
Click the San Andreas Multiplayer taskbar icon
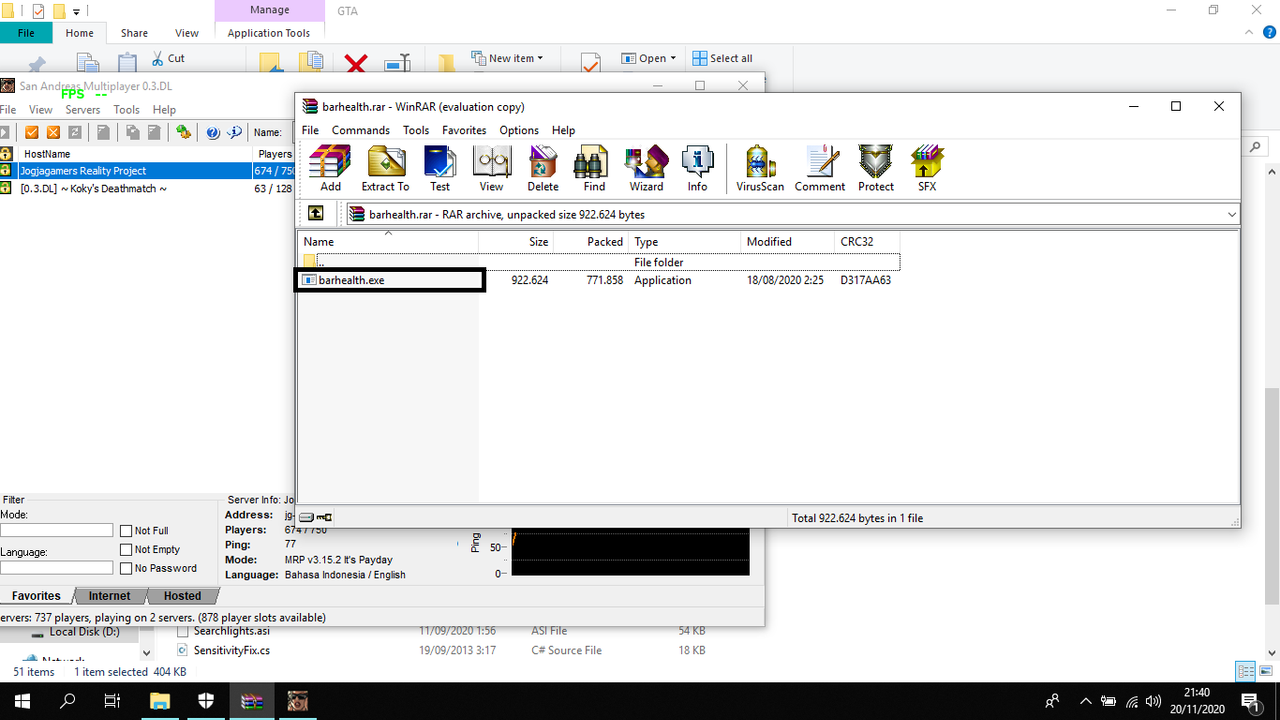(x=297, y=701)
